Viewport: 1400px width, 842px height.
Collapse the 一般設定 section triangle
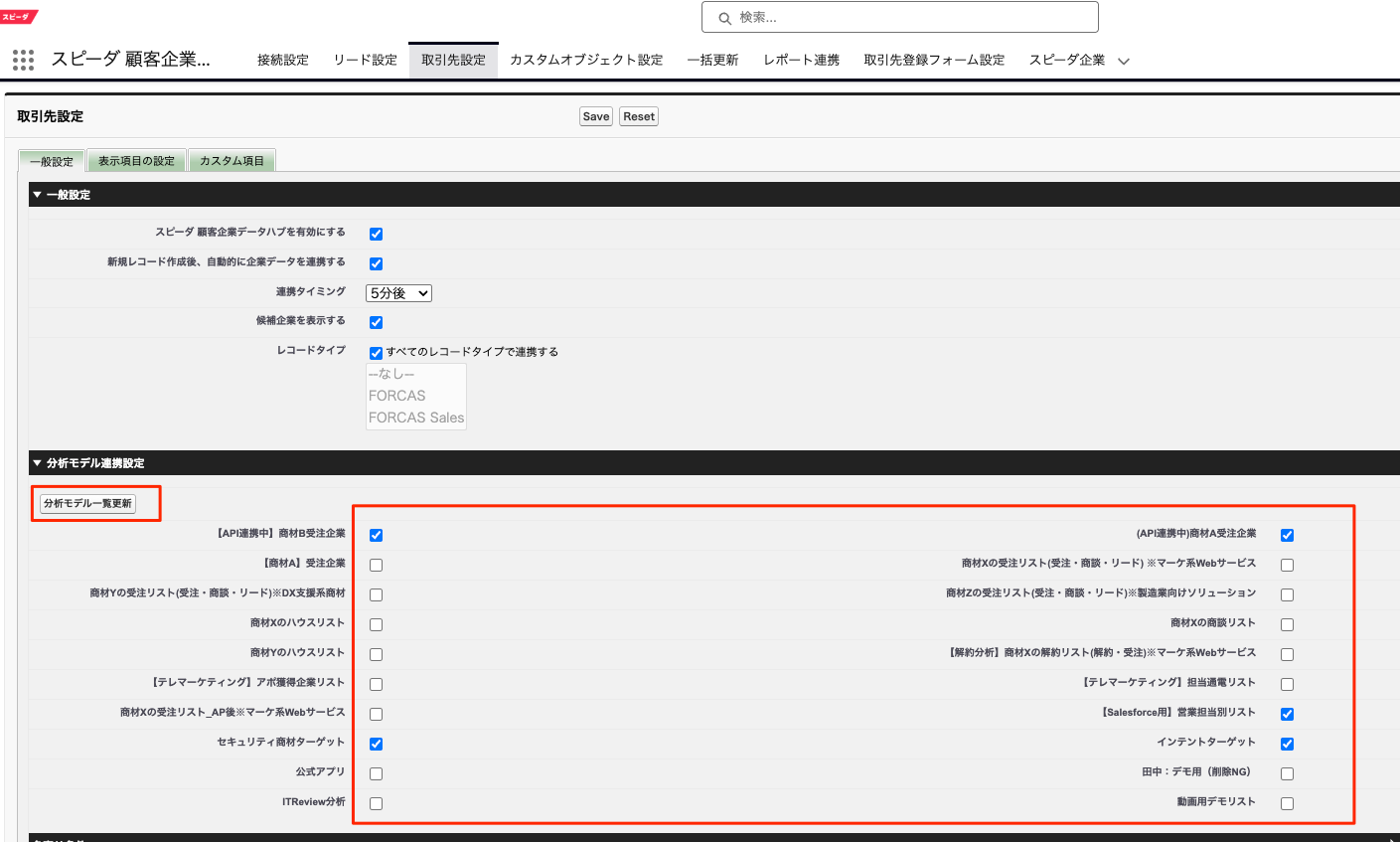click(38, 195)
